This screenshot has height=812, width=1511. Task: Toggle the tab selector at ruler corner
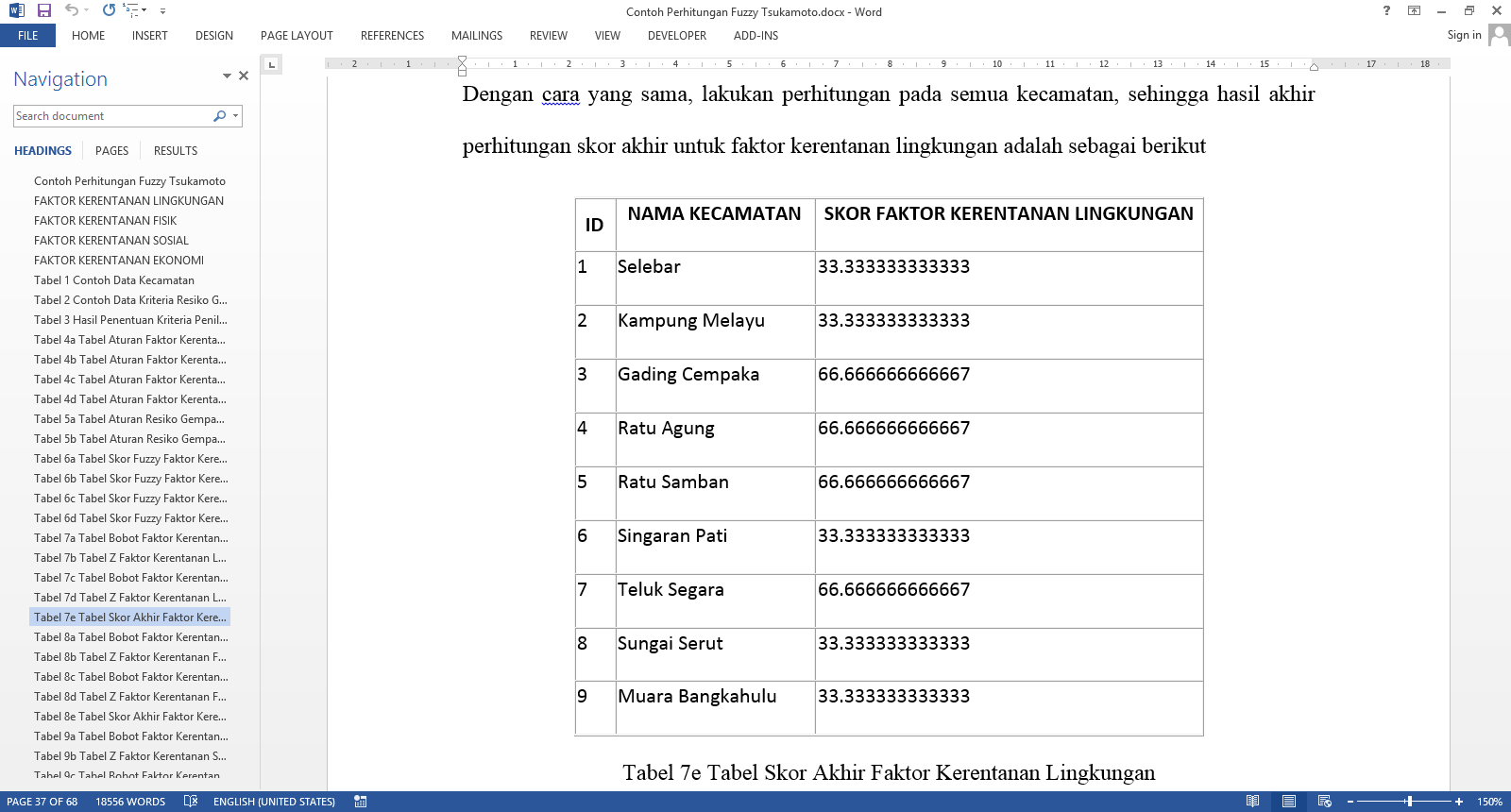pyautogui.click(x=271, y=64)
